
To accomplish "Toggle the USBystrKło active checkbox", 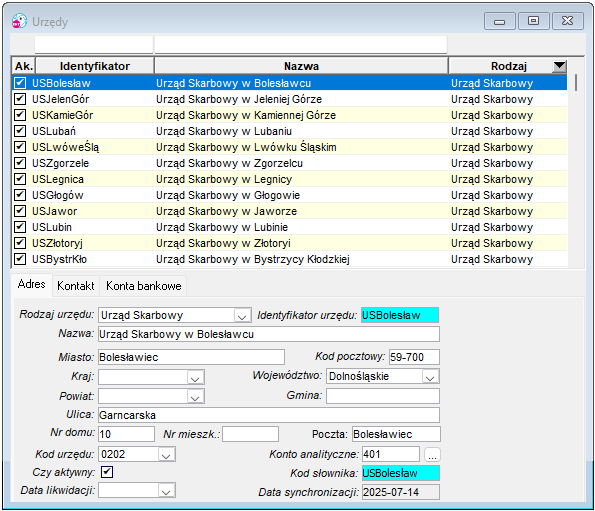I will [20, 259].
